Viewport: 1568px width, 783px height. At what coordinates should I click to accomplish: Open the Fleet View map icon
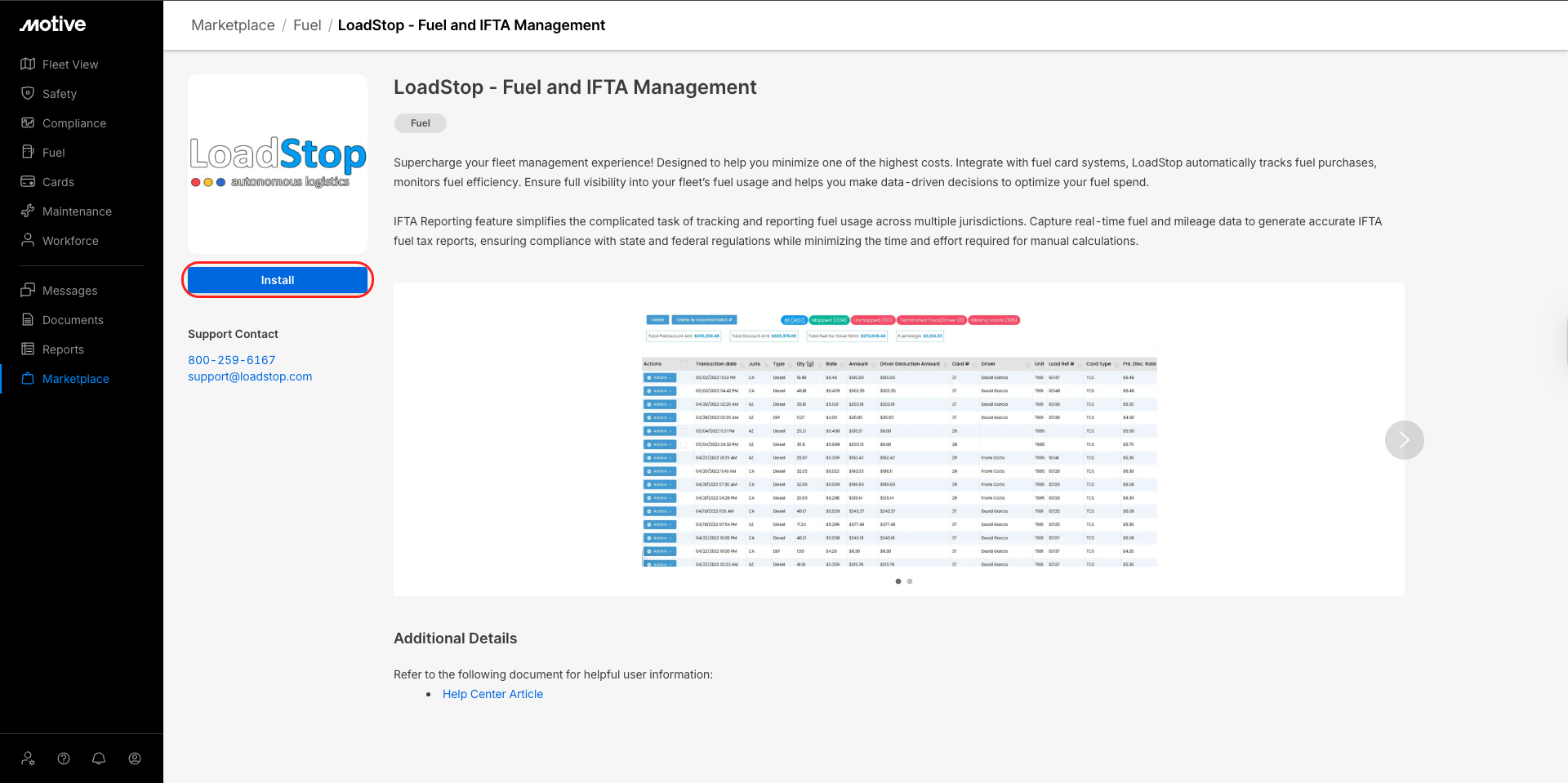[x=28, y=65]
